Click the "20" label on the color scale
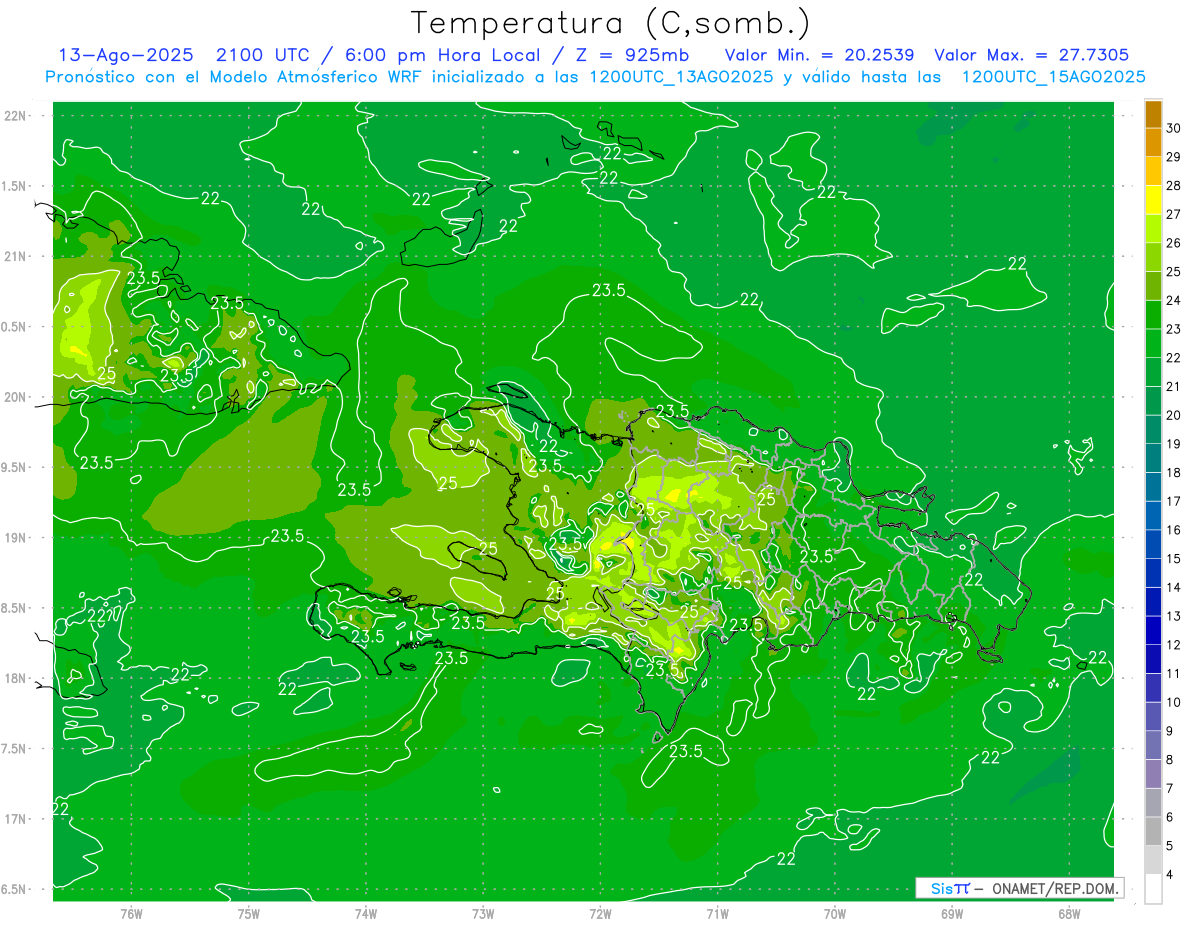Image resolution: width=1200 pixels, height=927 pixels. point(1174,415)
